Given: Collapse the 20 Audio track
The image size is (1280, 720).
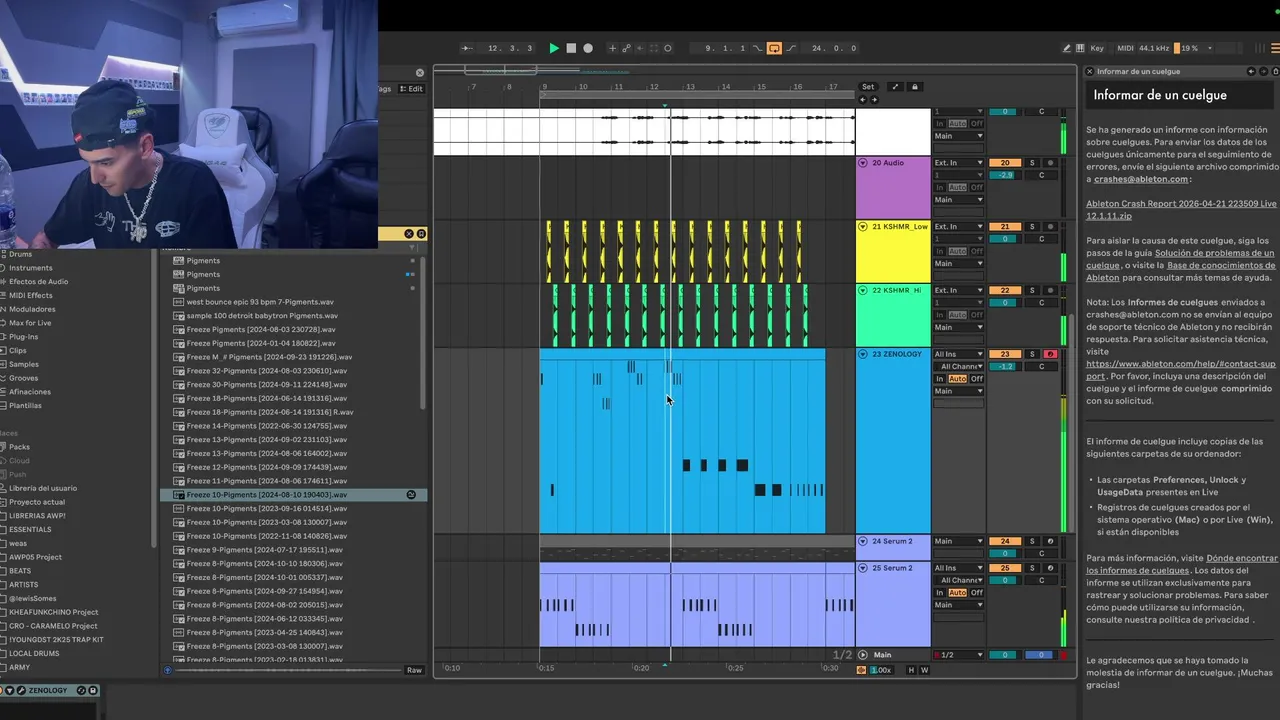Looking at the screenshot, I should click(x=863, y=162).
